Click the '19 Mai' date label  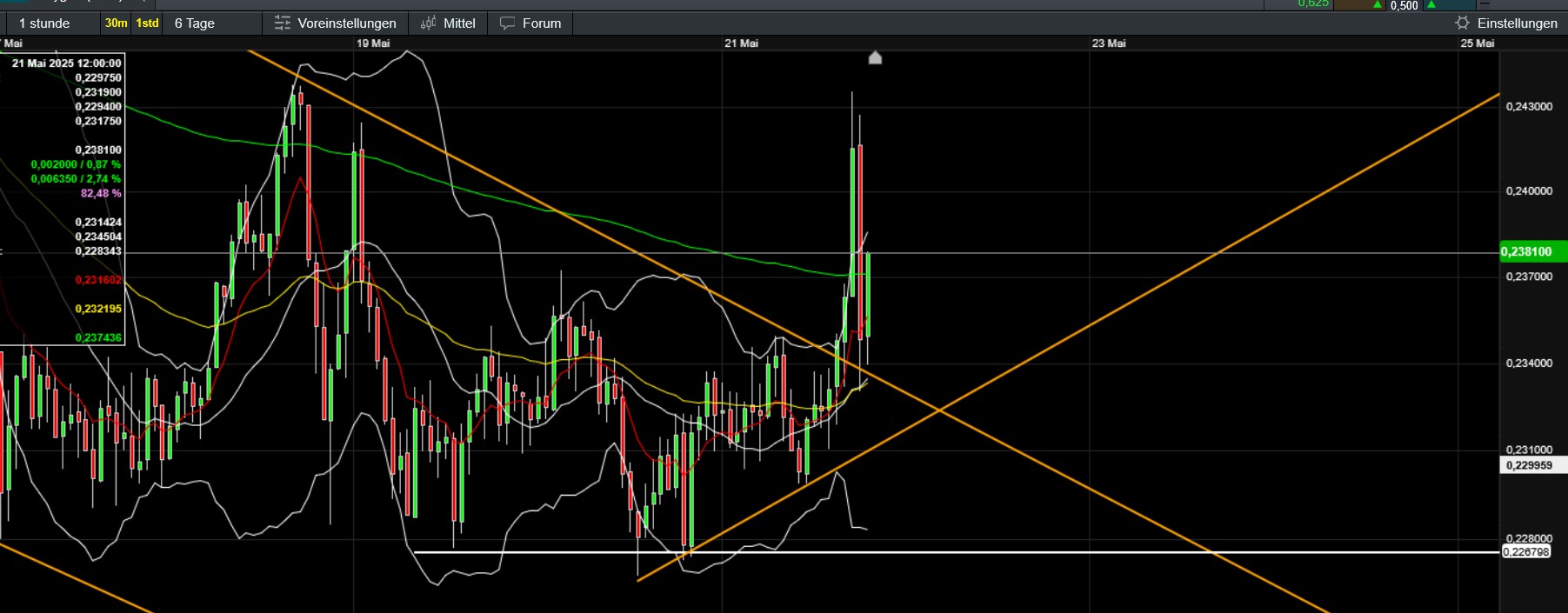coord(373,43)
